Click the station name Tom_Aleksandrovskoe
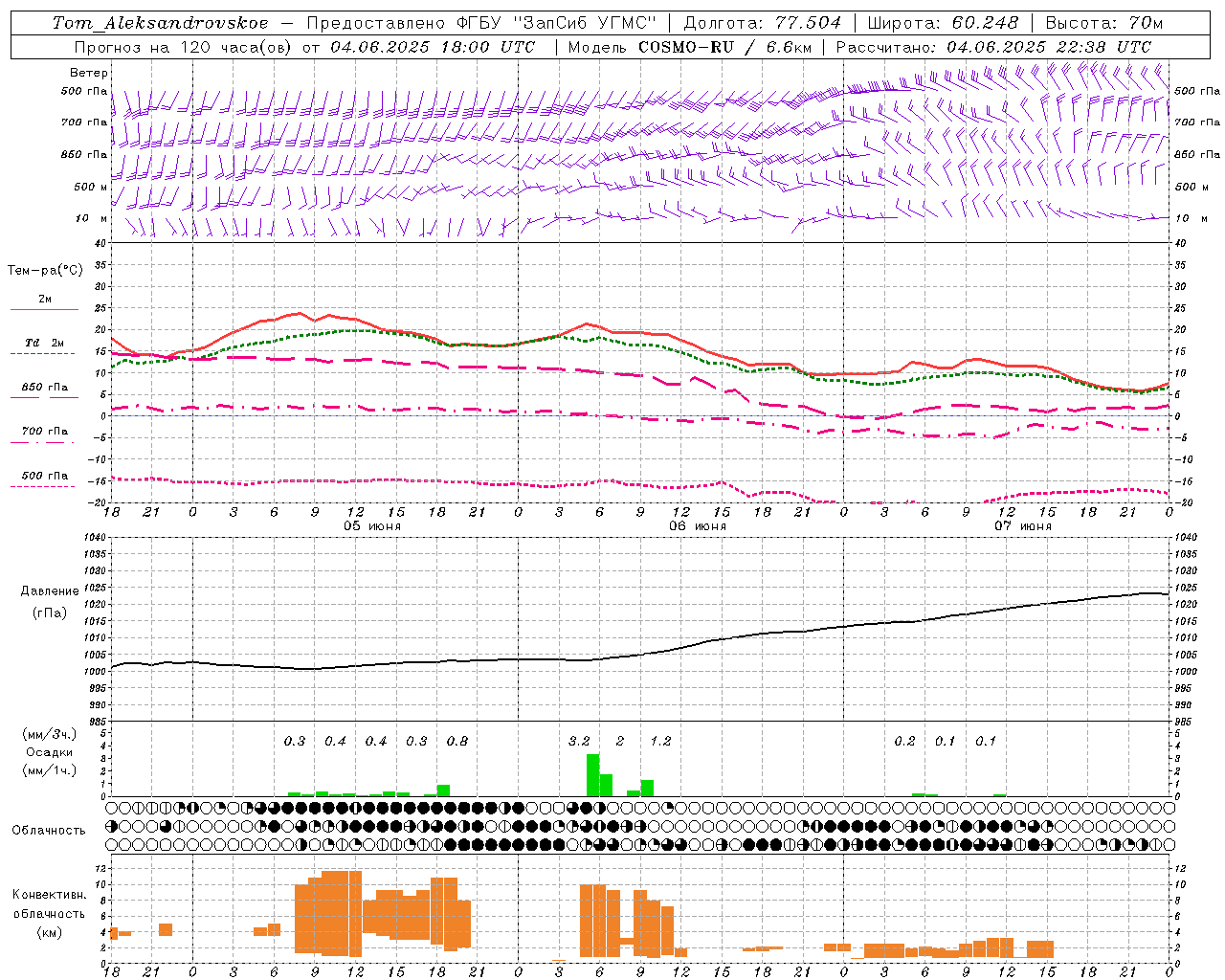This screenshot has height=980, width=1225. tap(161, 23)
